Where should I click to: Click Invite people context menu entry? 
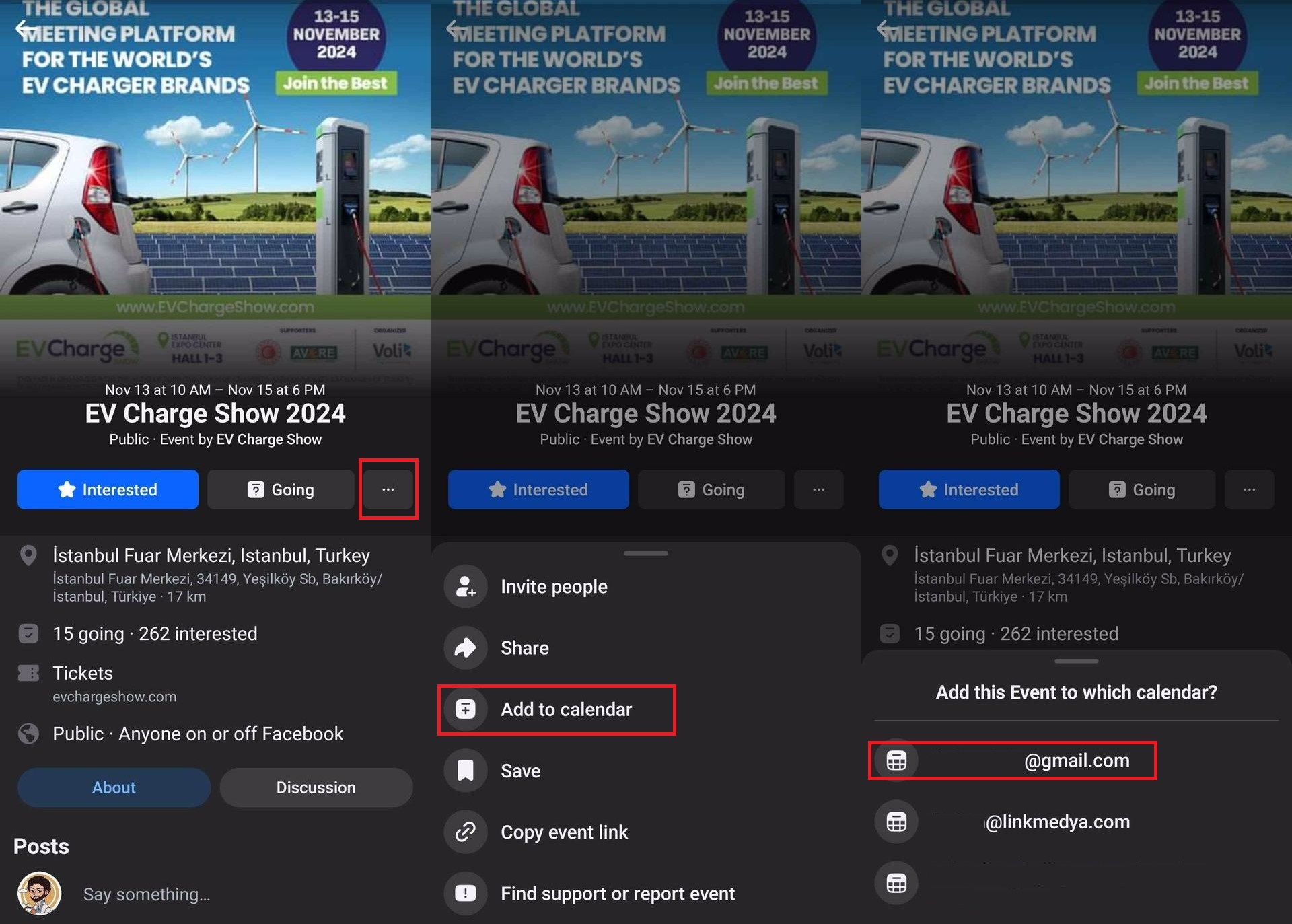click(553, 587)
